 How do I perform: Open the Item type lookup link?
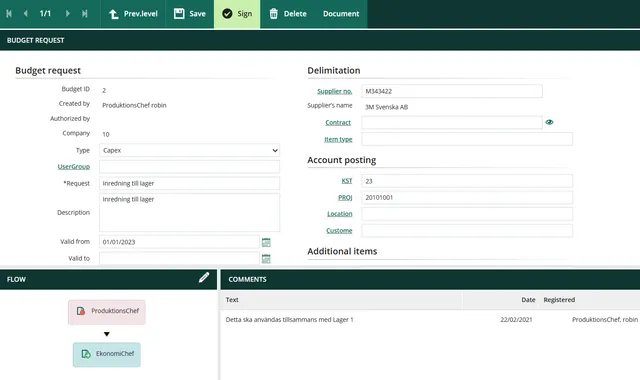[338, 139]
